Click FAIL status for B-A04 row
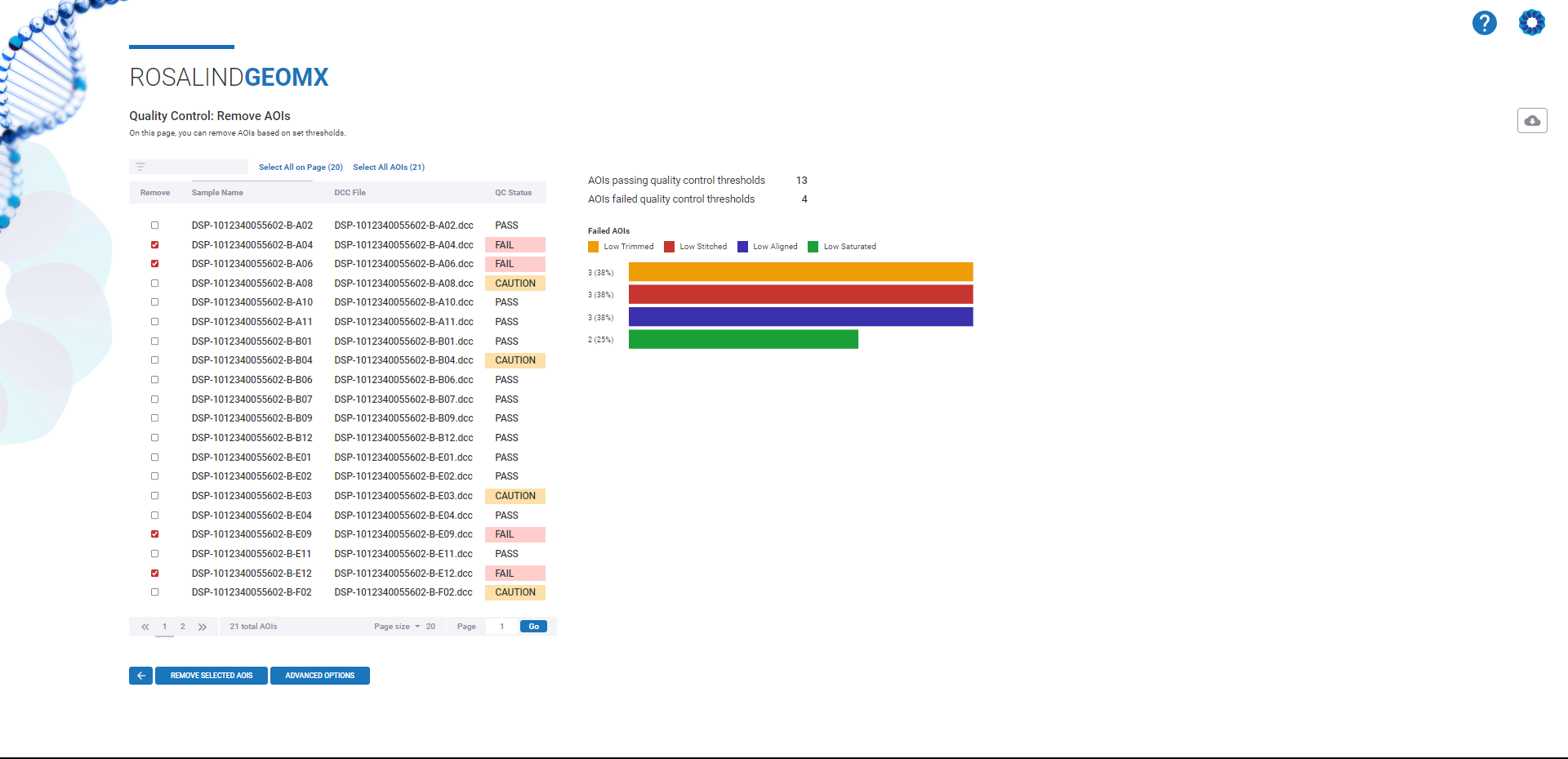Image resolution: width=1568 pixels, height=759 pixels. pyautogui.click(x=515, y=245)
